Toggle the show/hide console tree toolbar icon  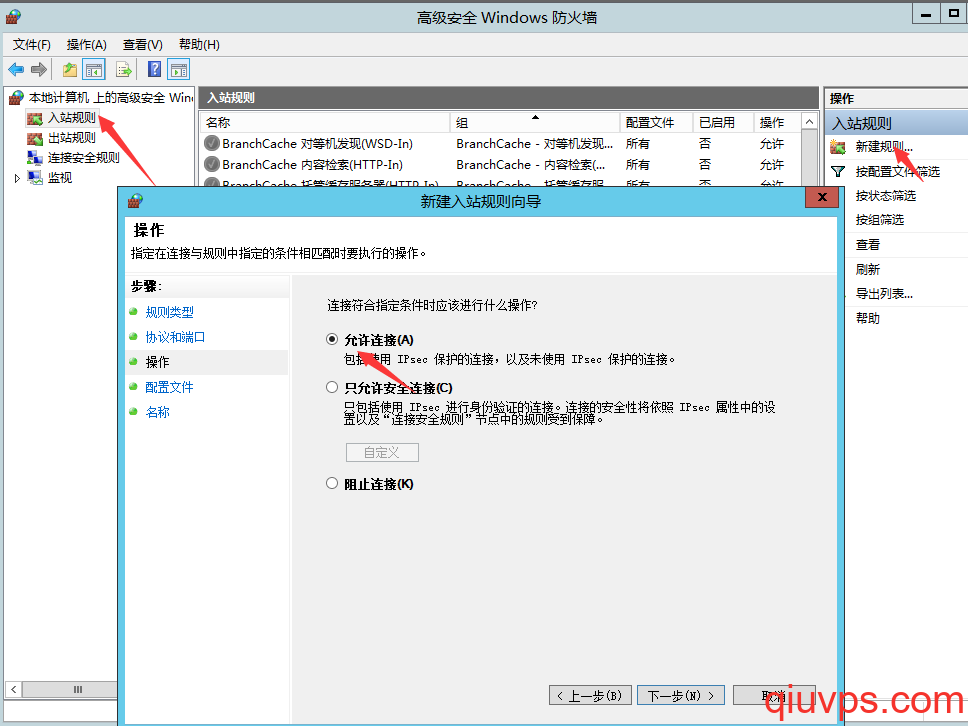click(x=94, y=69)
